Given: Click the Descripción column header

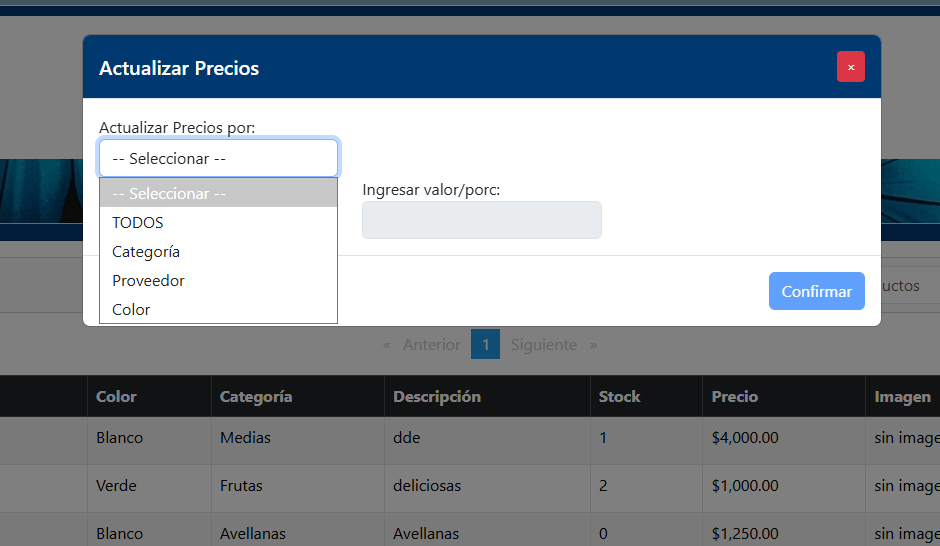Looking at the screenshot, I should (x=437, y=397).
